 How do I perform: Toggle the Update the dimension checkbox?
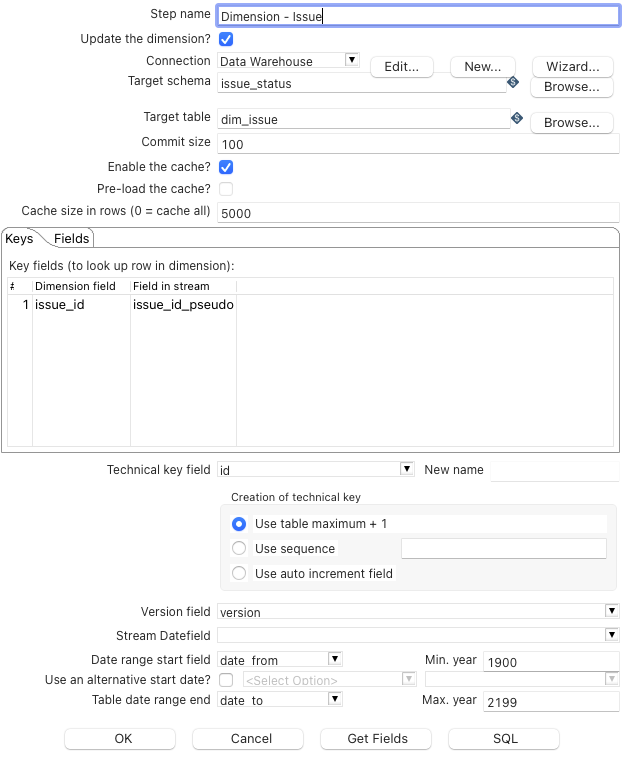tap(226, 39)
